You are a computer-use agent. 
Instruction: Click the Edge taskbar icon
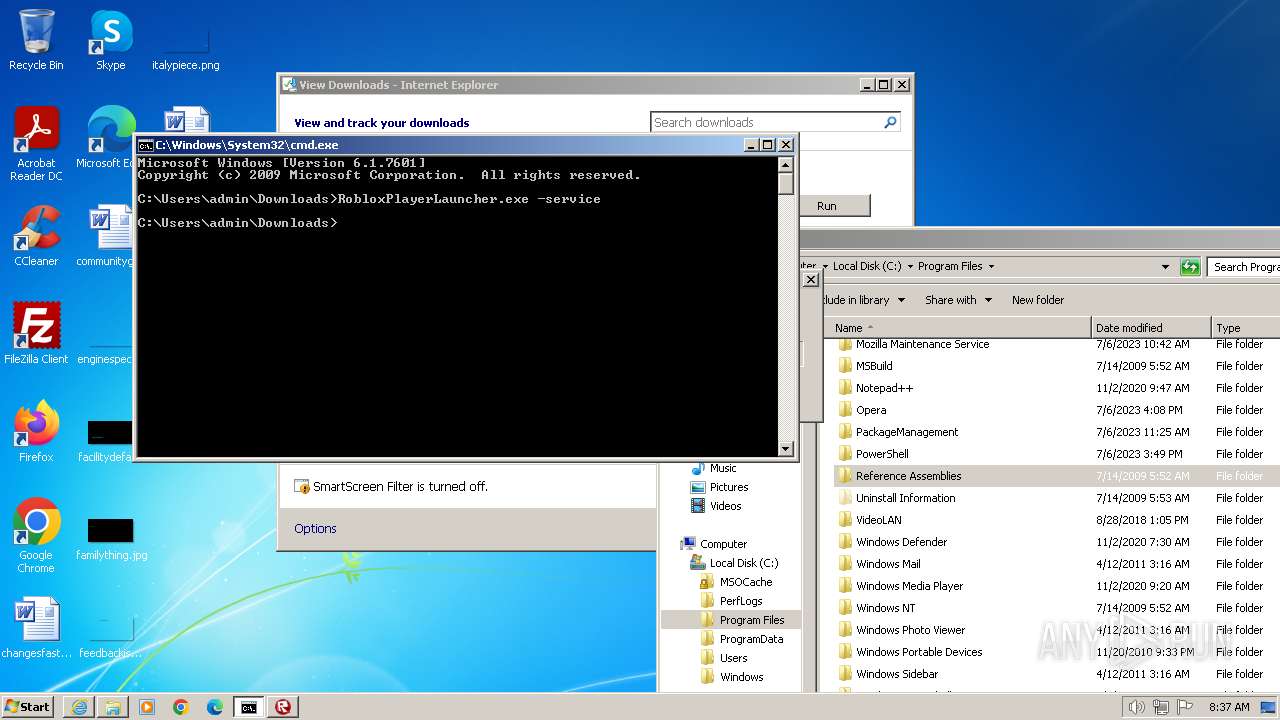click(x=215, y=707)
